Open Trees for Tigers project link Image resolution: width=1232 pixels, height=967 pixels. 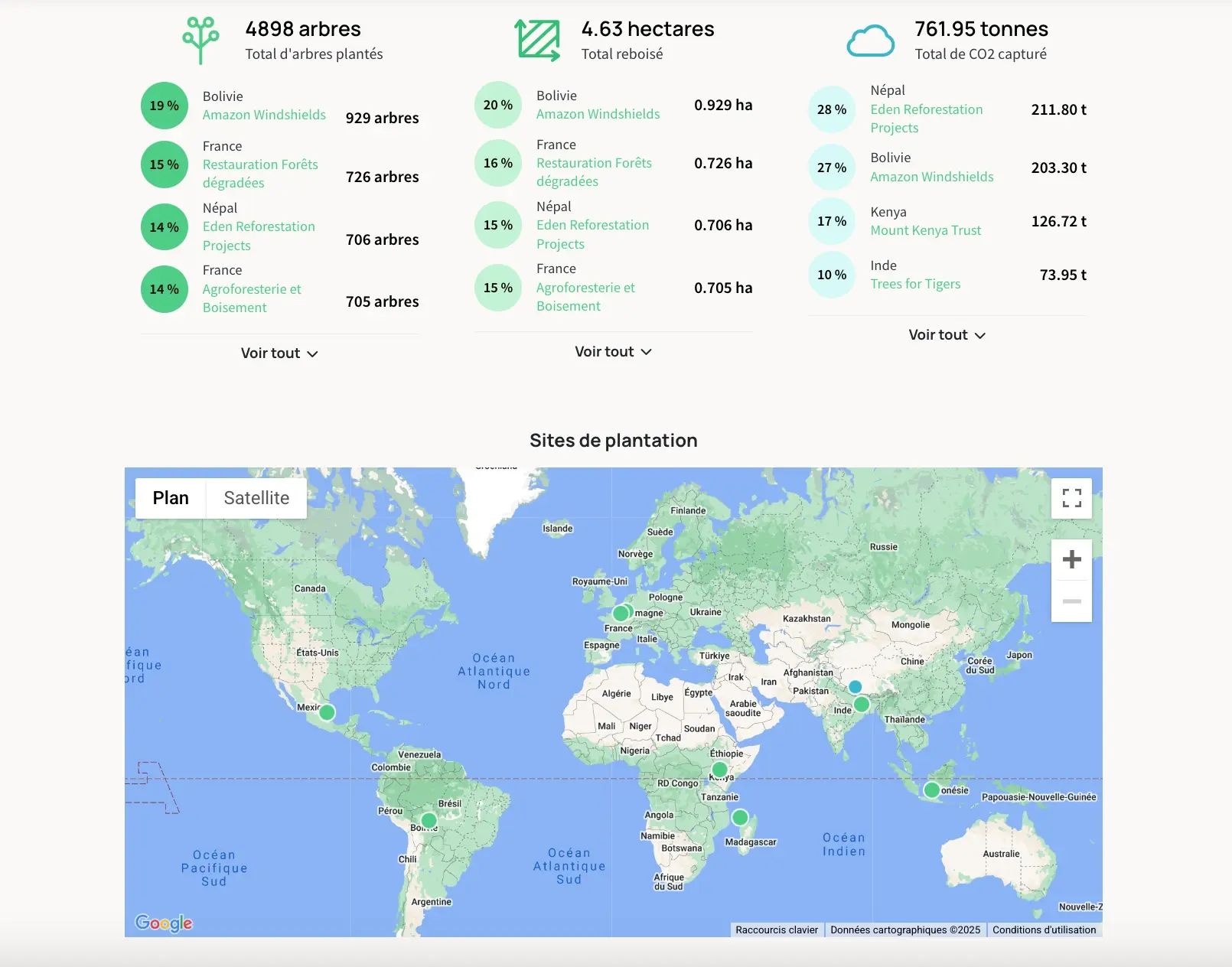pyautogui.click(x=915, y=284)
